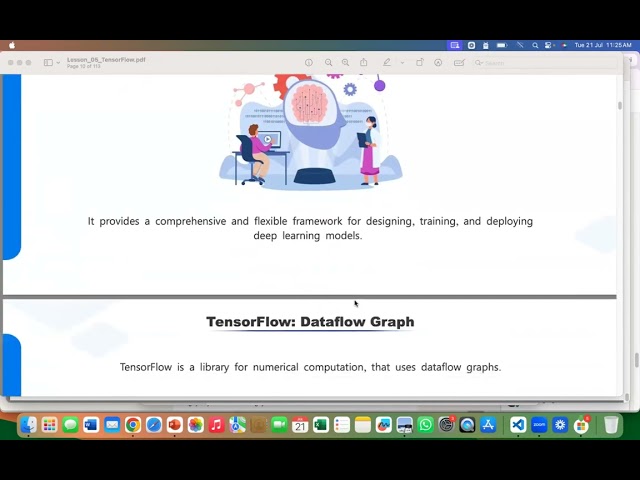Open the Apple menu
640x480 pixels.
12,45
